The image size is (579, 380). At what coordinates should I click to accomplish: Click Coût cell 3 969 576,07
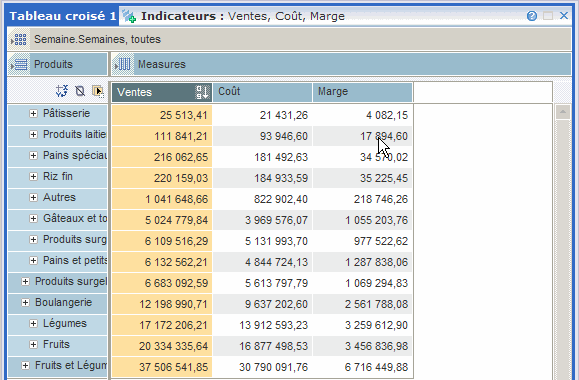263,220
